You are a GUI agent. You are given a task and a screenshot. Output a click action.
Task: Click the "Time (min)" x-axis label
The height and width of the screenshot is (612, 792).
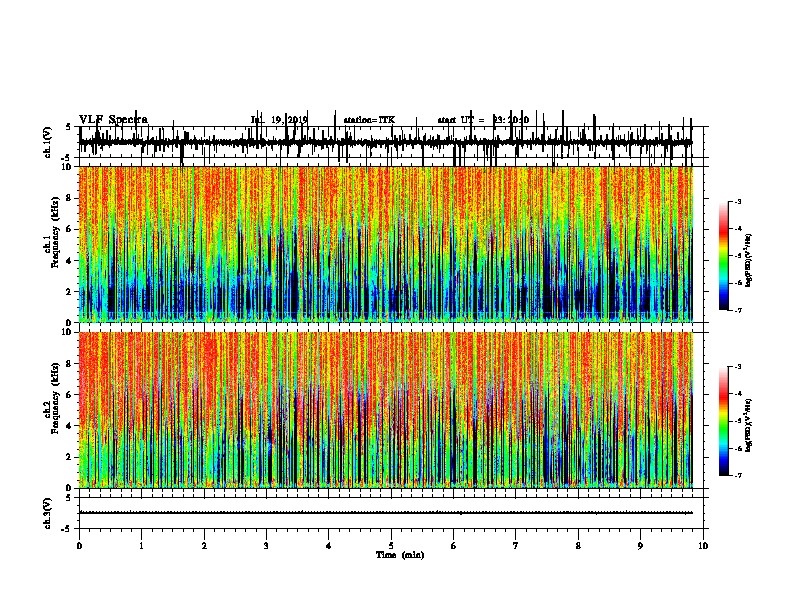400,555
